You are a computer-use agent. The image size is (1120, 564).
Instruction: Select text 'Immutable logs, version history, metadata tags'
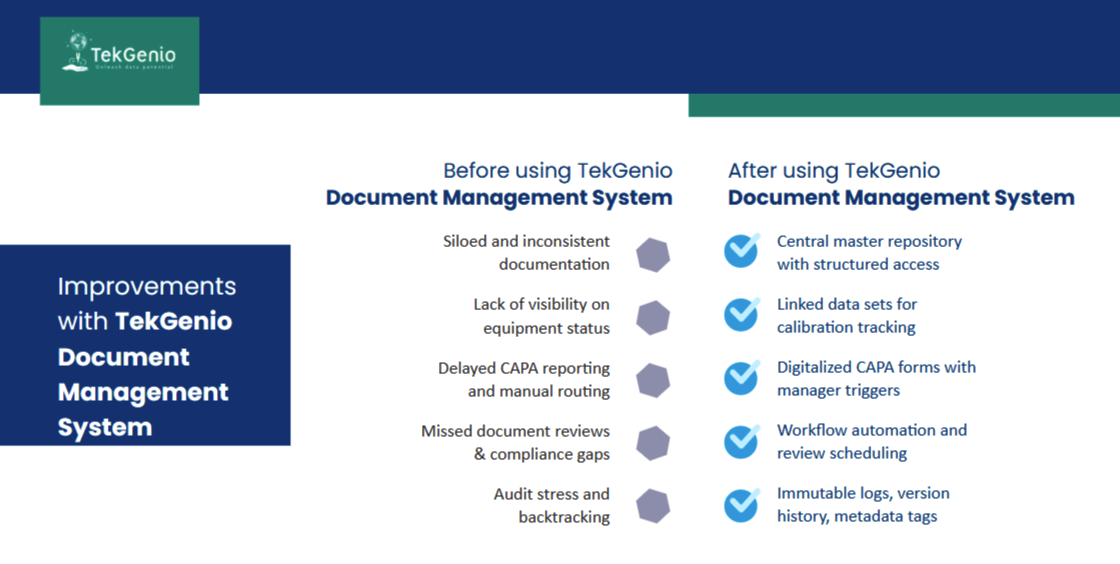(864, 505)
